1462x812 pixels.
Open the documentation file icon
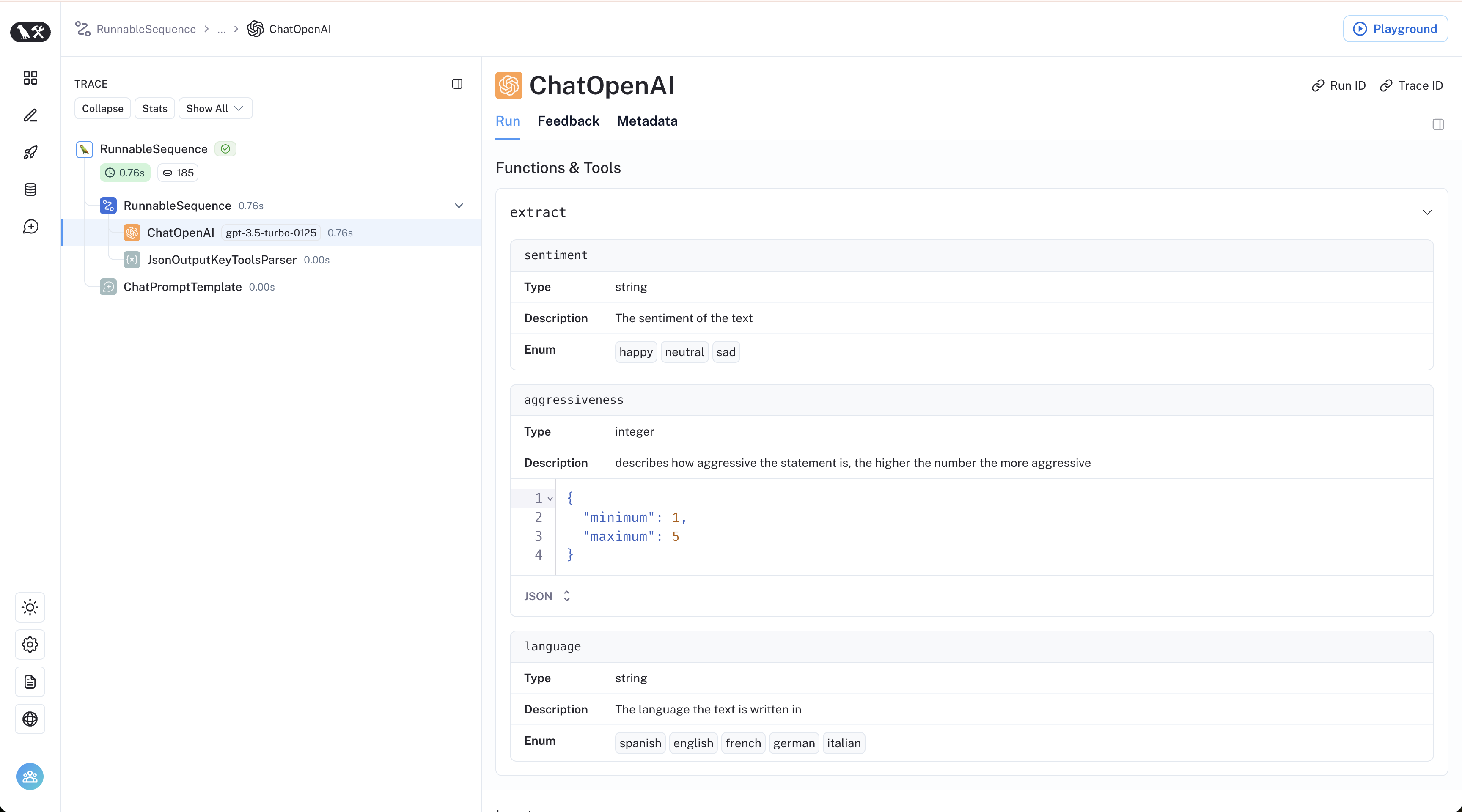(x=30, y=681)
